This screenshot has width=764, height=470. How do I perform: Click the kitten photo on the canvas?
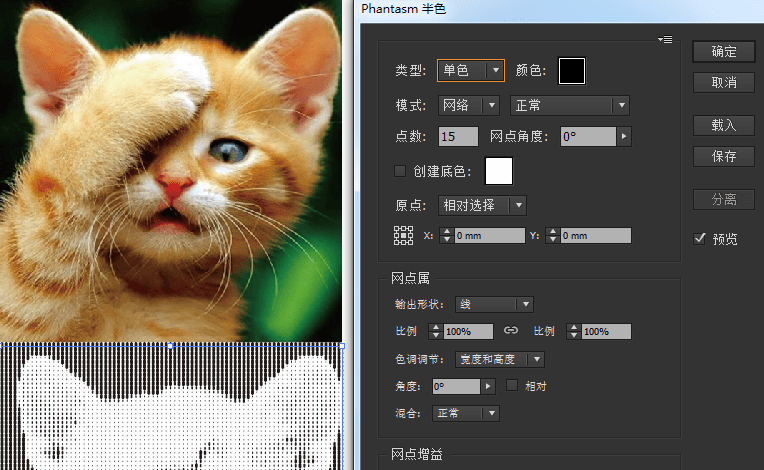[171, 170]
